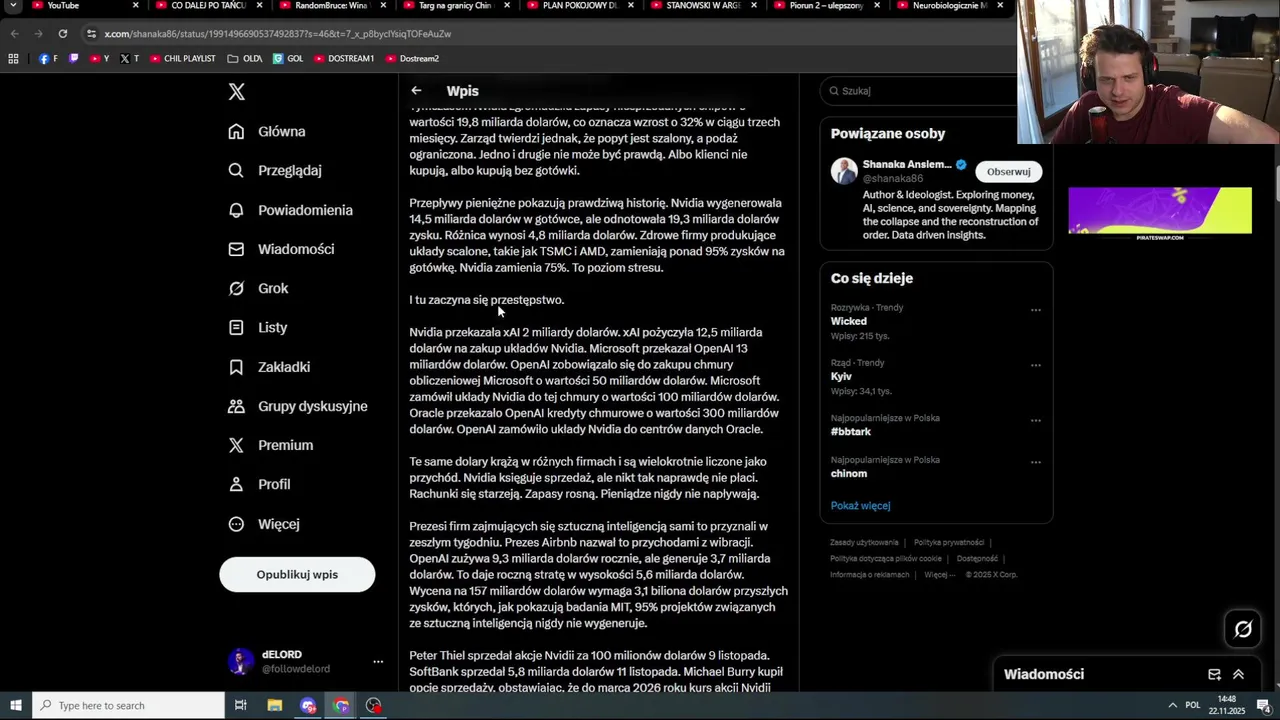
Task: Switch to RandomBruce tab
Action: click(x=331, y=6)
